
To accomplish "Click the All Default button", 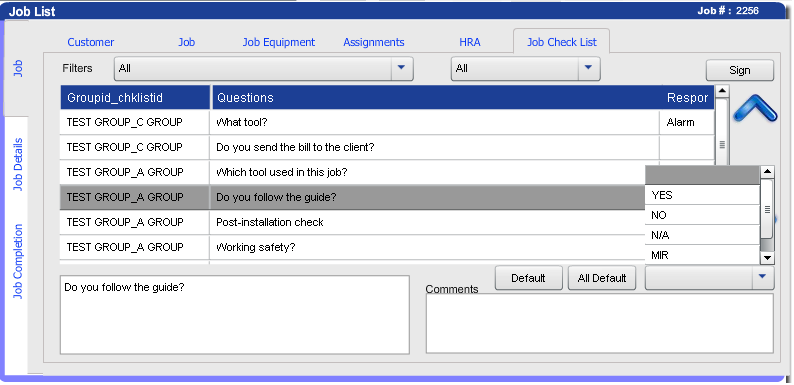I will point(602,278).
